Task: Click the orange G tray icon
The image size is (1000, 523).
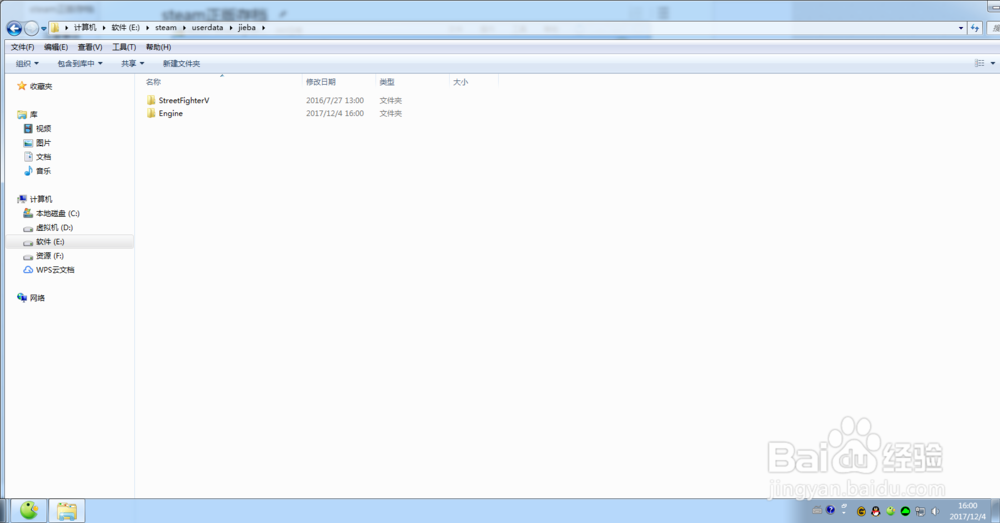Action: point(861,511)
